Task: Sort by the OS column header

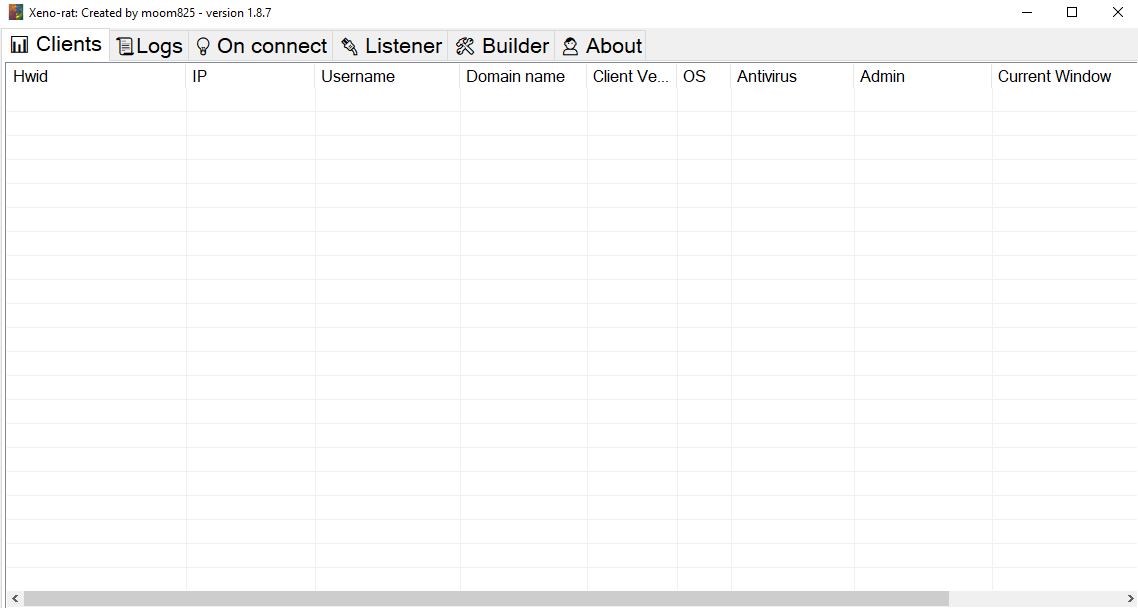Action: pos(704,77)
